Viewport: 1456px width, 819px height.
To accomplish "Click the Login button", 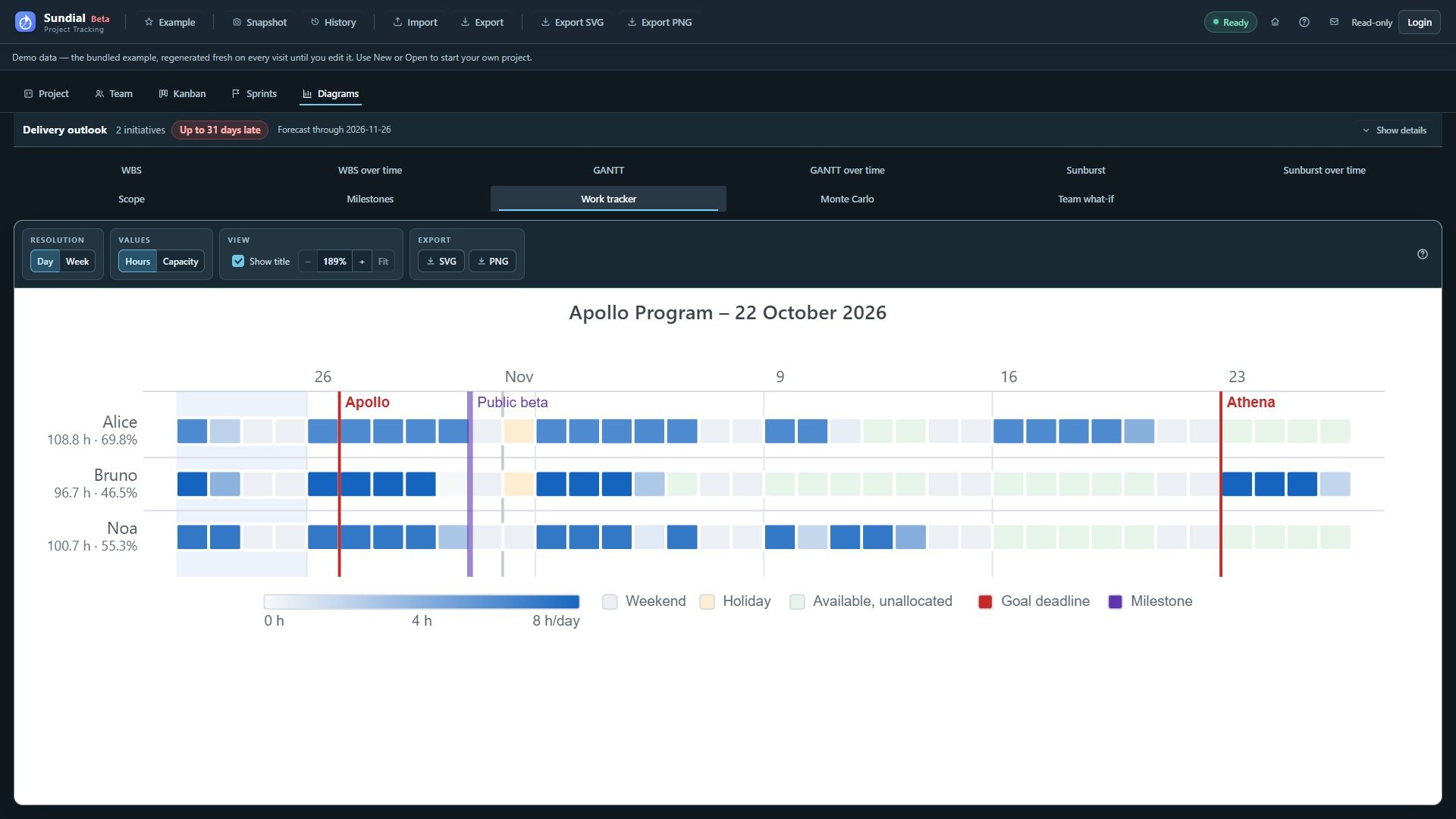I will coord(1419,22).
